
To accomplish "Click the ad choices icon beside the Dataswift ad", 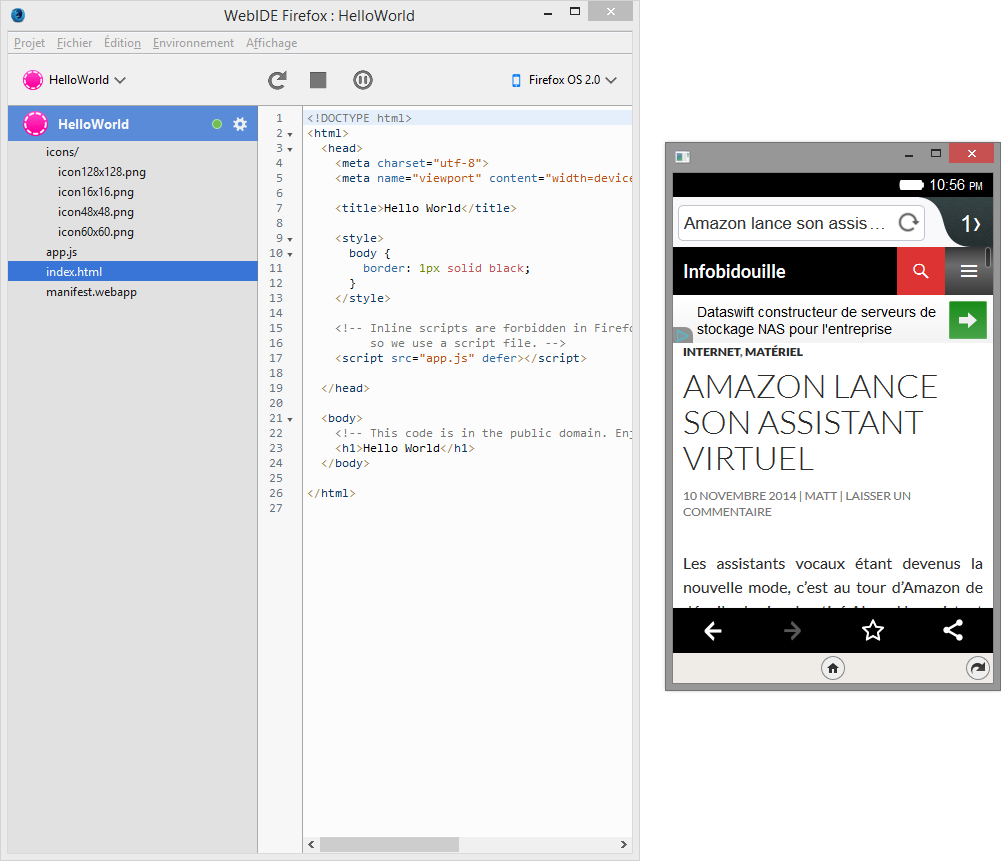I will pos(682,334).
